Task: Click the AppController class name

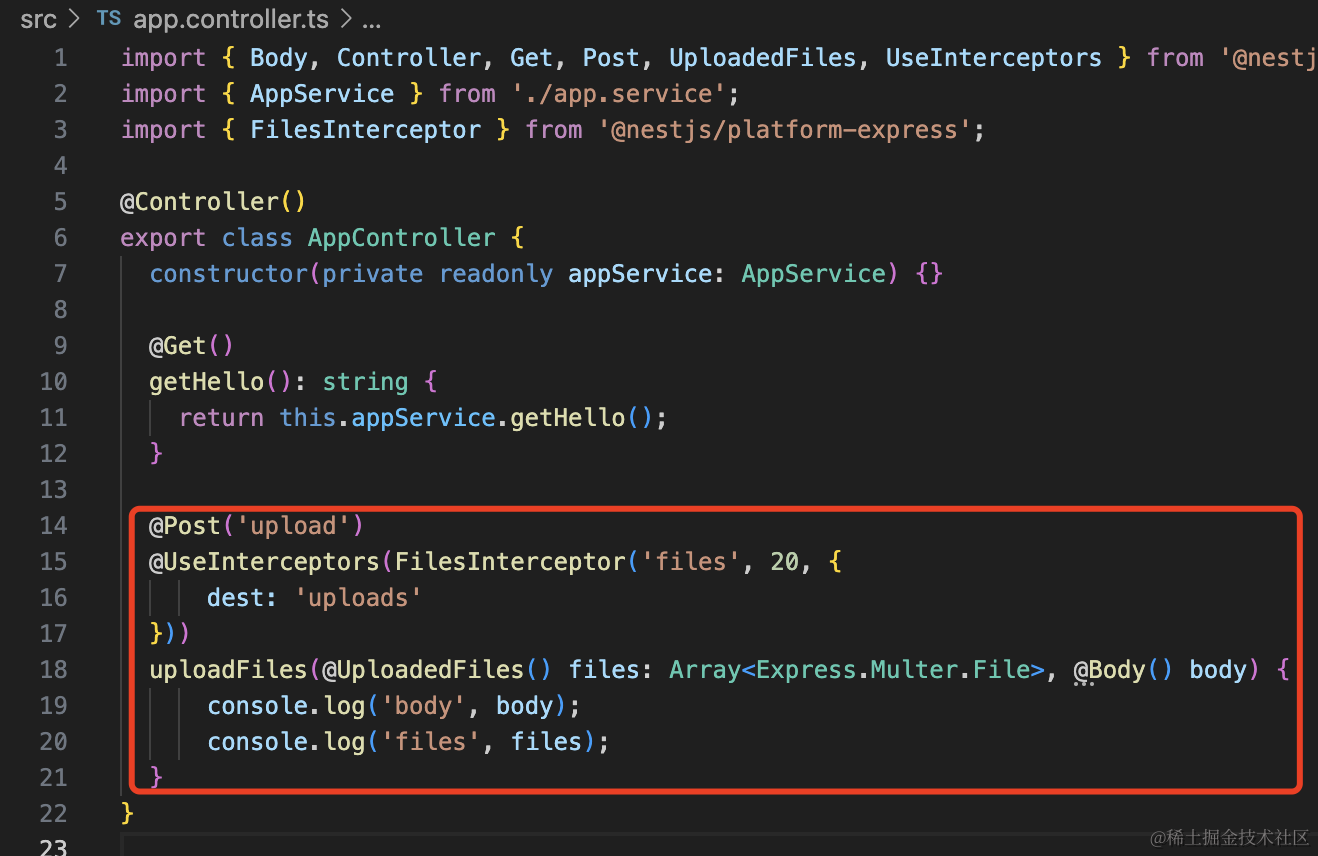Action: click(402, 238)
